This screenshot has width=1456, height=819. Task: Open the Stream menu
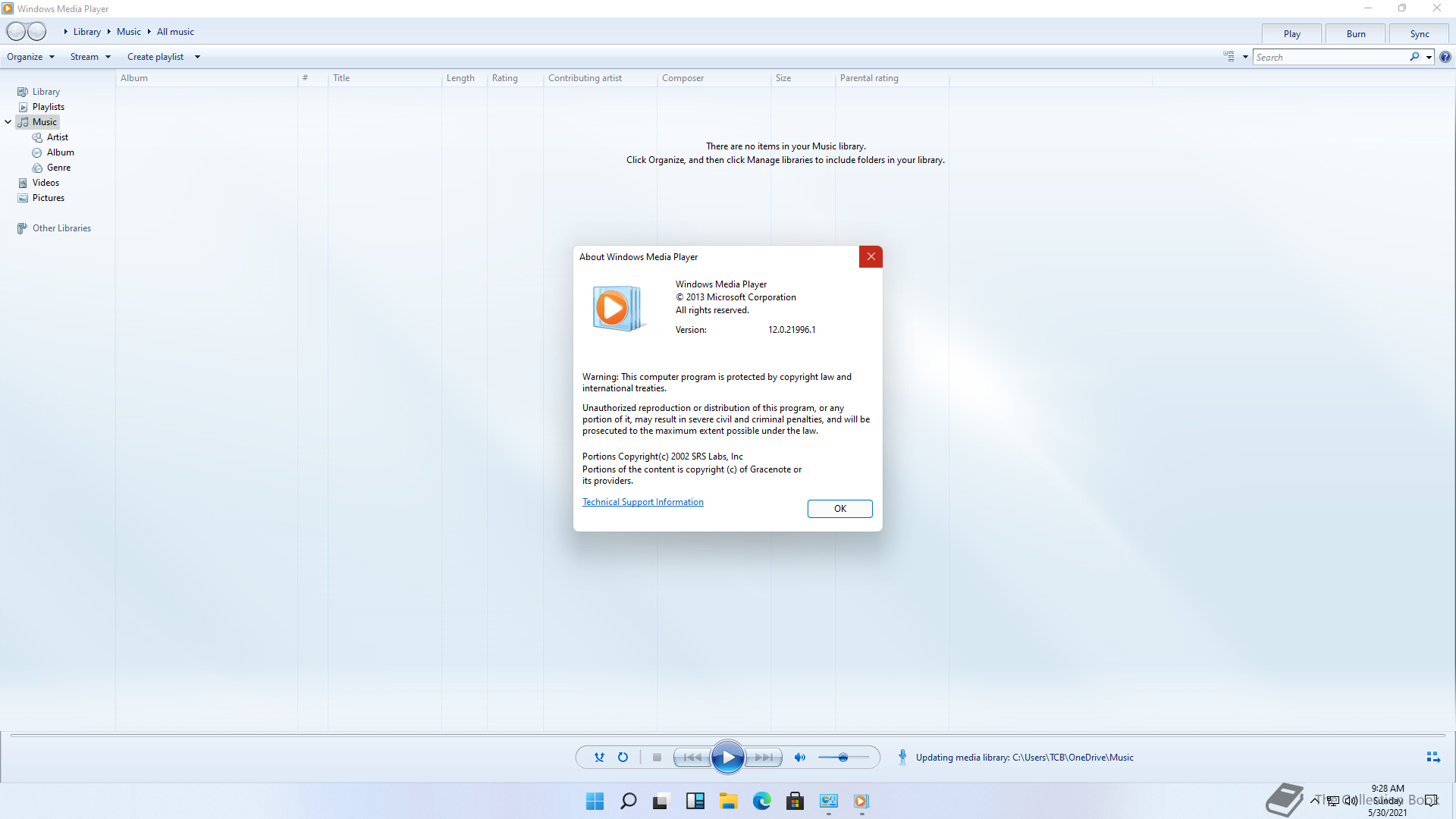point(90,57)
